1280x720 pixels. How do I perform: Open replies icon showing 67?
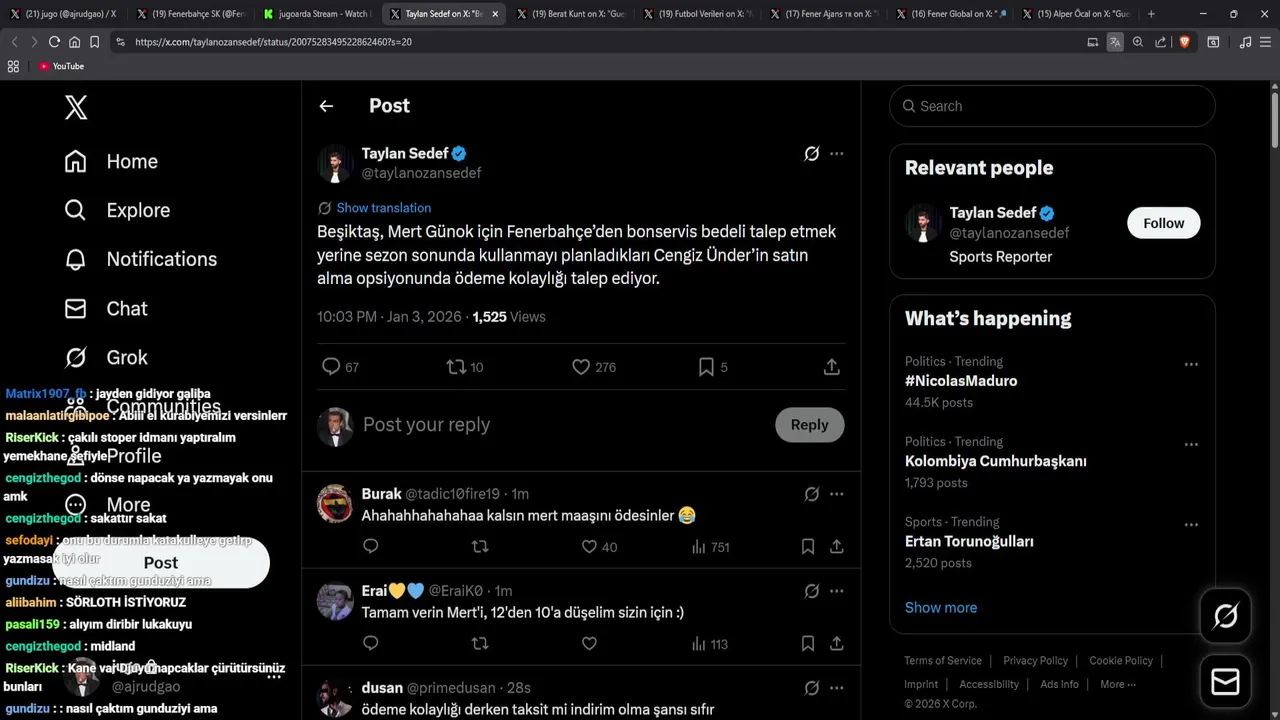coord(340,367)
